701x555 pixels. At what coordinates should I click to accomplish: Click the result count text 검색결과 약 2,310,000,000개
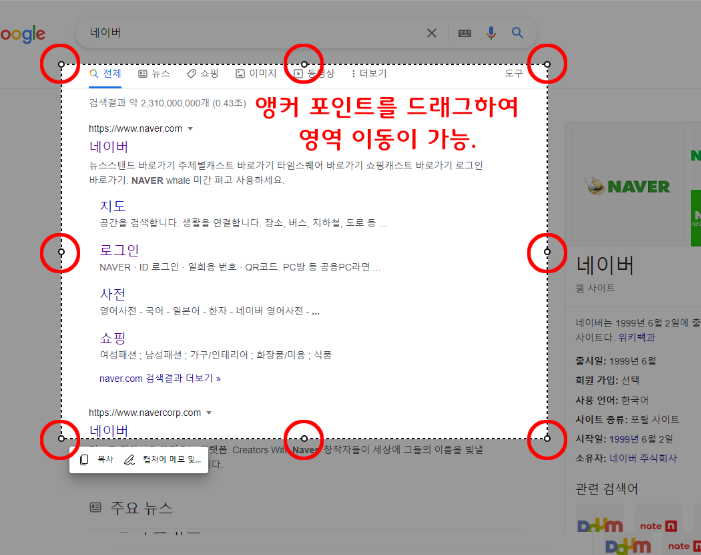[x=149, y=103]
